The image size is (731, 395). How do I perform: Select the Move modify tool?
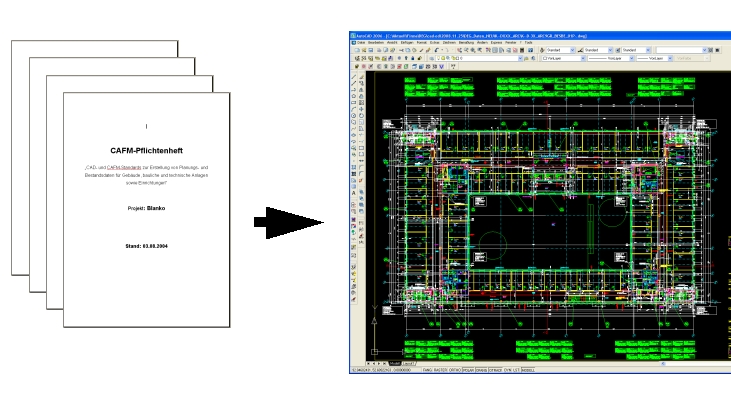361,109
